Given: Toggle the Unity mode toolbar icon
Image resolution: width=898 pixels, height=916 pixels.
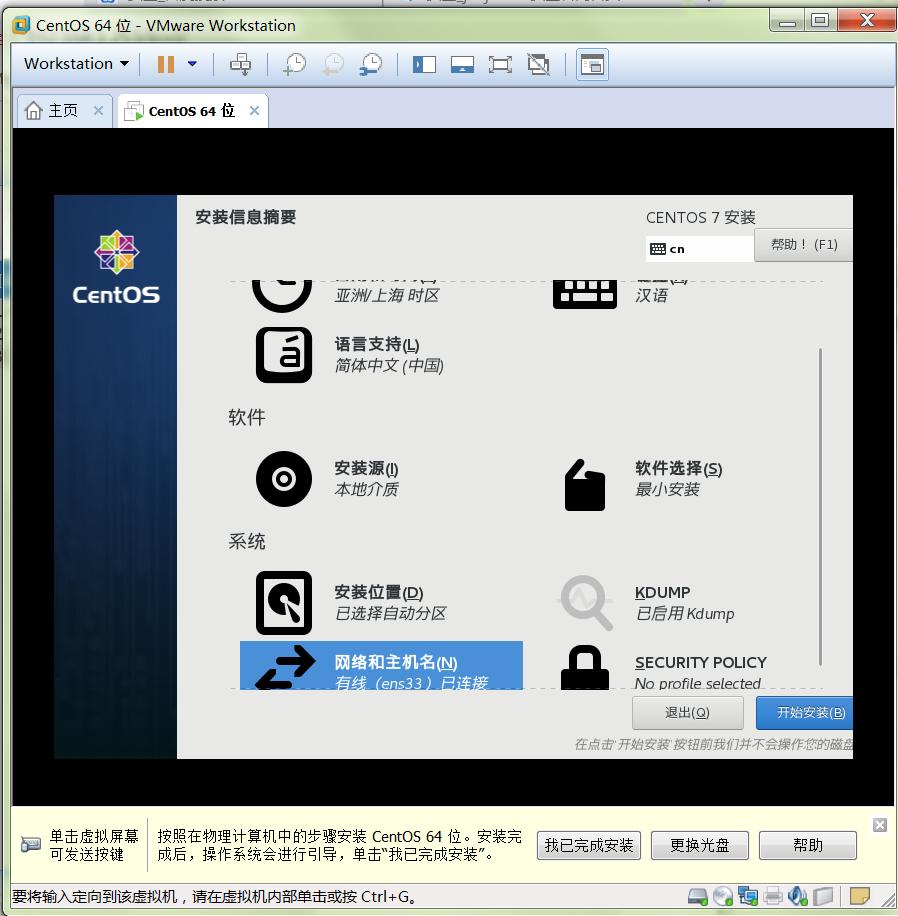Looking at the screenshot, I should click(x=538, y=64).
